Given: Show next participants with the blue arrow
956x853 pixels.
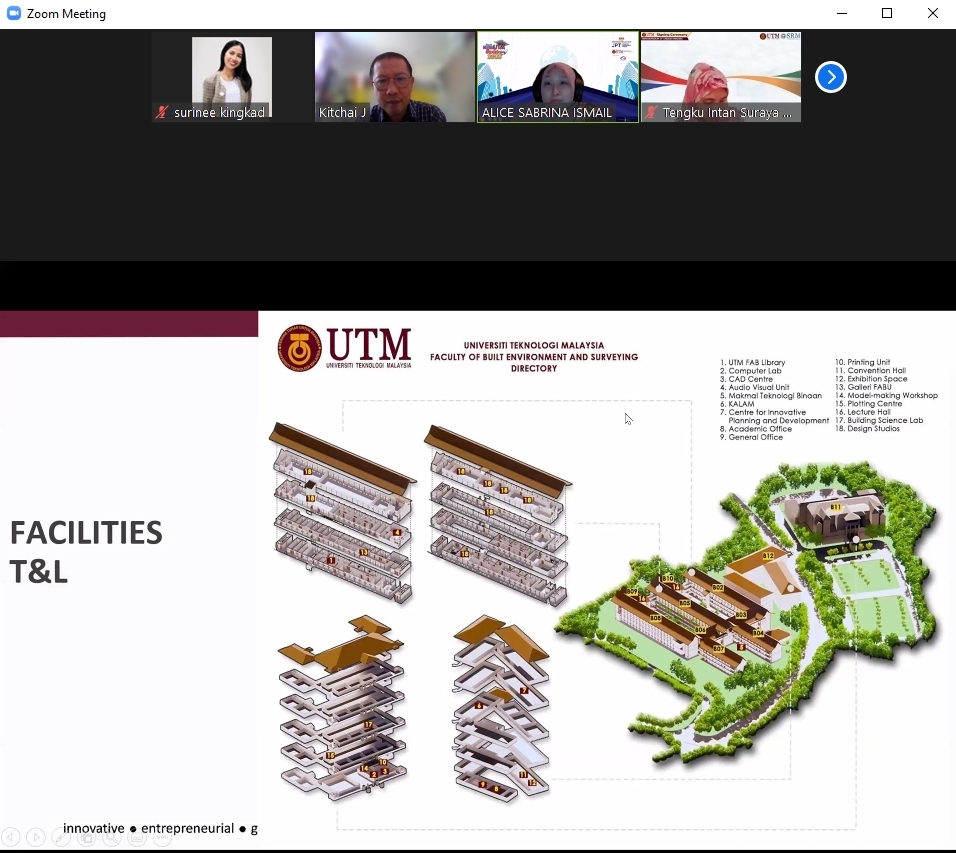Looking at the screenshot, I should point(830,77).
